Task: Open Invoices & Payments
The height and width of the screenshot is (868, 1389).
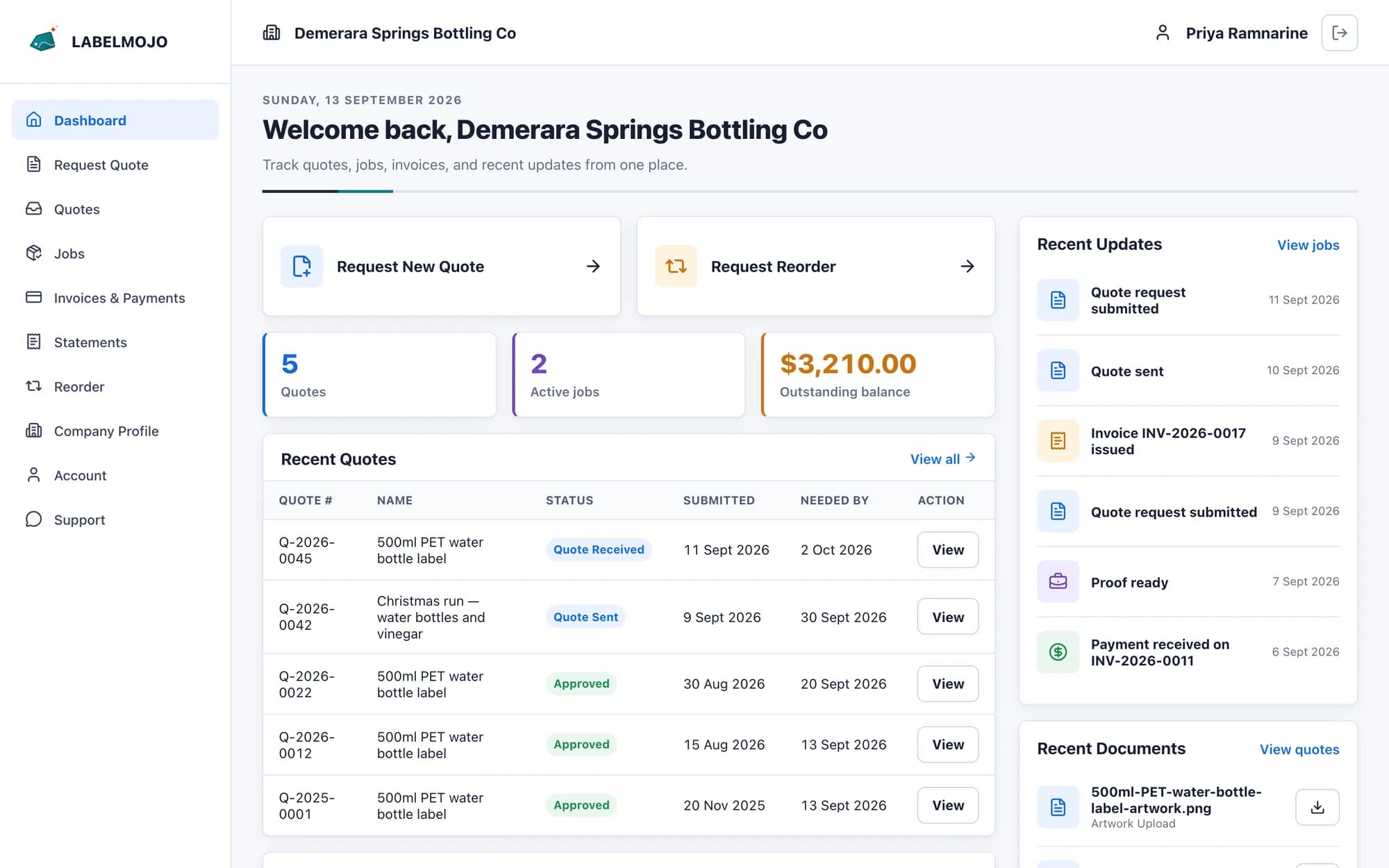Action: (115, 297)
